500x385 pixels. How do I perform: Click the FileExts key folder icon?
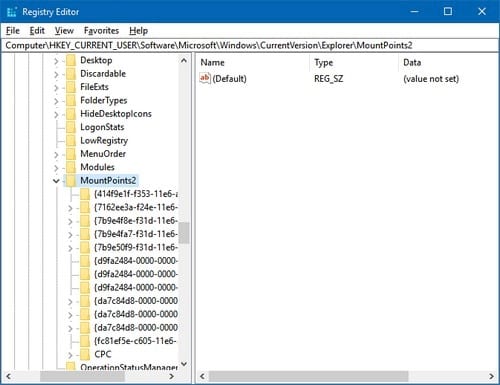[x=71, y=87]
